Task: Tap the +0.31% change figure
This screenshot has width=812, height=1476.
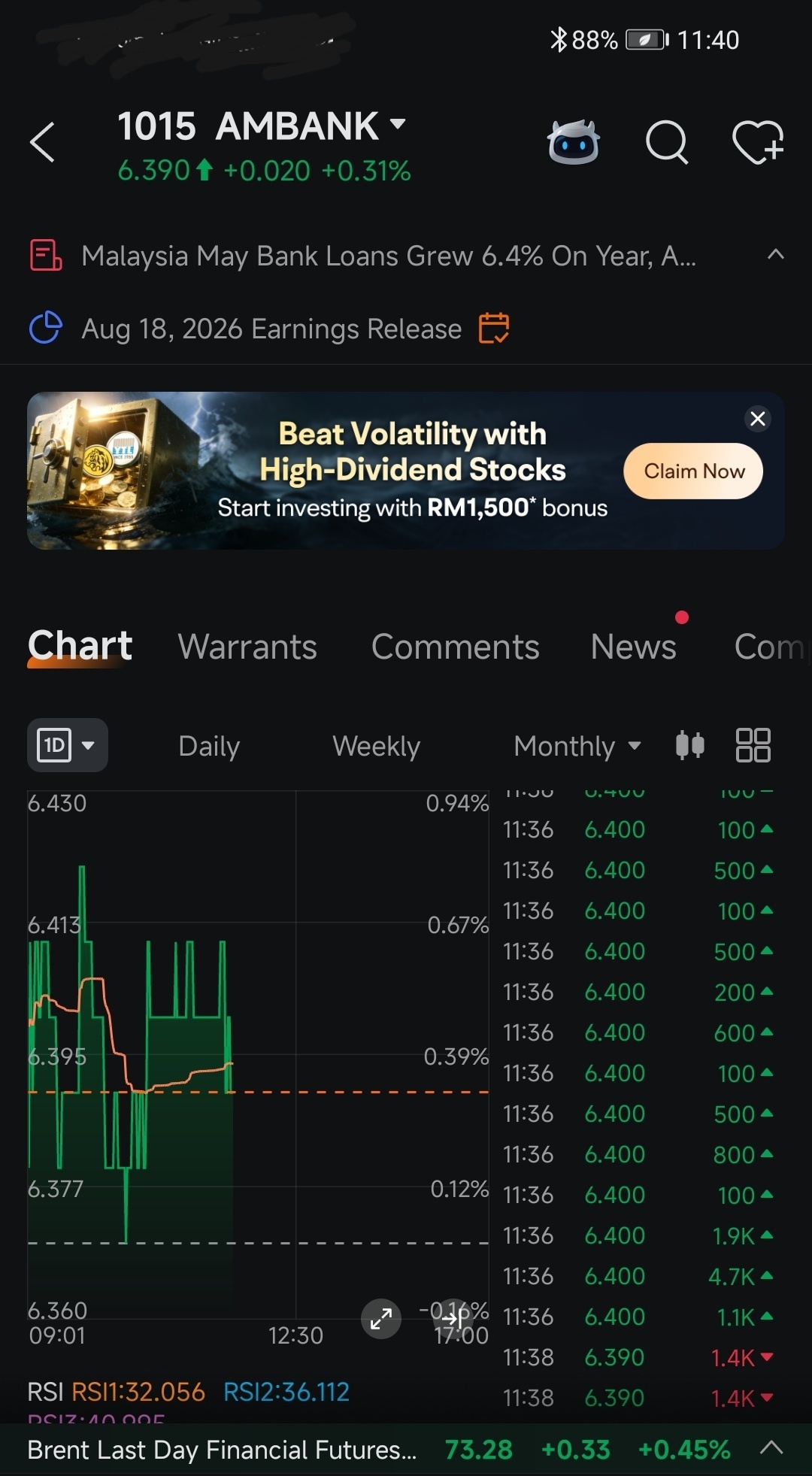Action: coord(366,171)
